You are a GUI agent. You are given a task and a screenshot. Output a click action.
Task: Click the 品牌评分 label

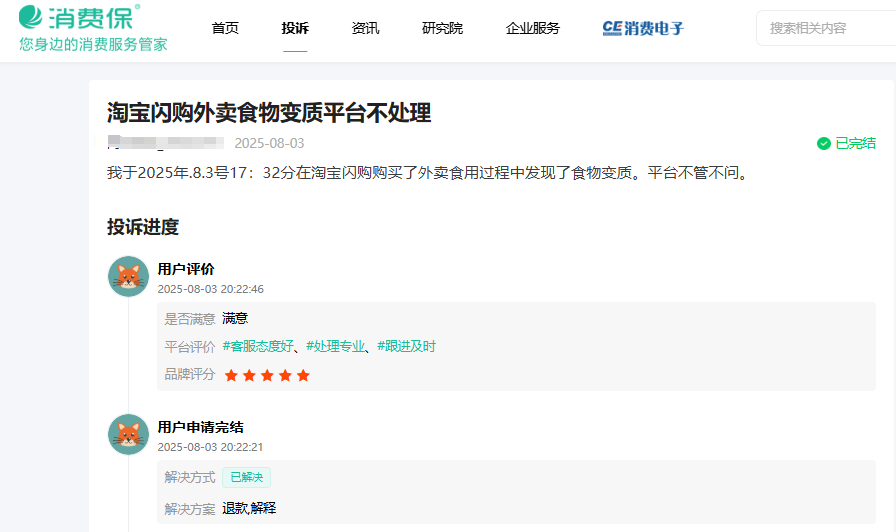click(190, 374)
